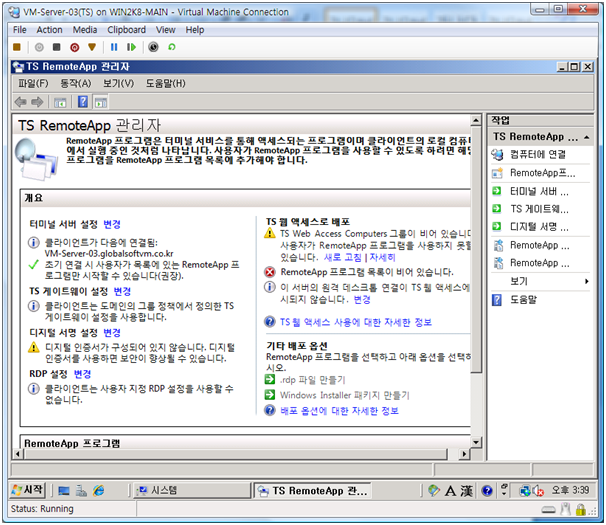Click 변경 next to RDP 설정
This screenshot has height=525, width=606.
coord(82,374)
